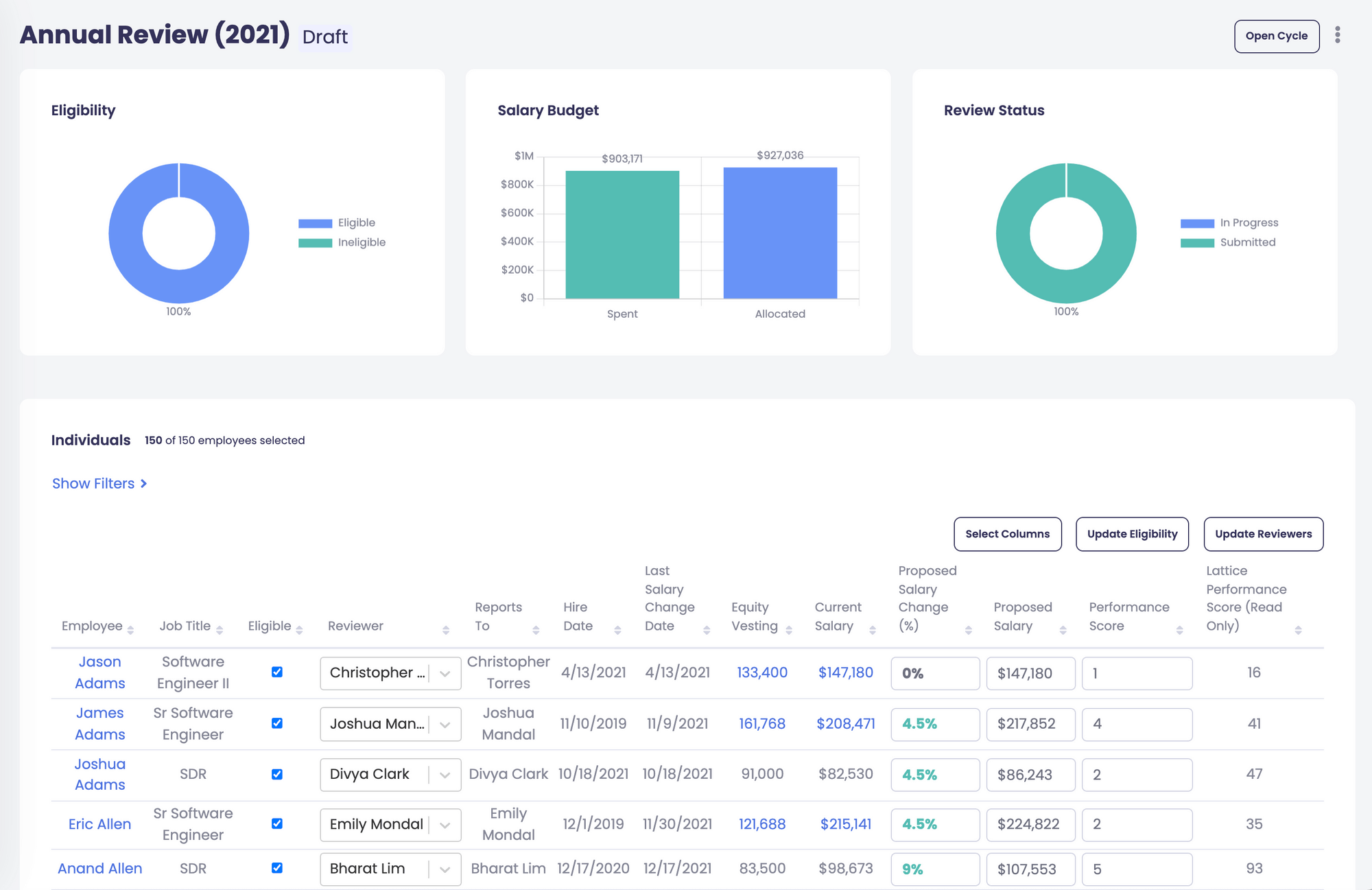Sort the table by Current Salary
This screenshot has height=890, width=1372.
pos(872,626)
